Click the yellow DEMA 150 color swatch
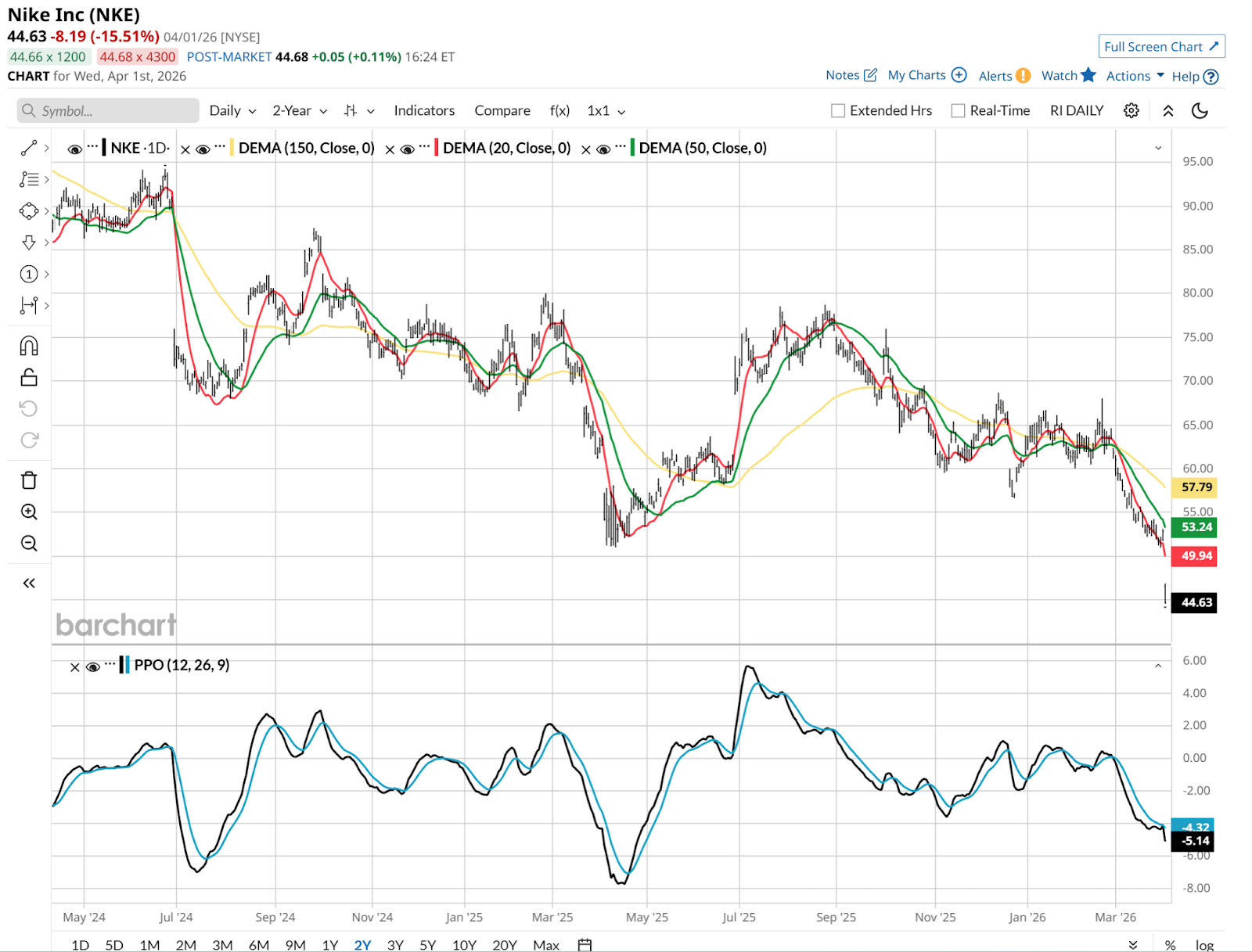Image resolution: width=1252 pixels, height=952 pixels. [232, 148]
